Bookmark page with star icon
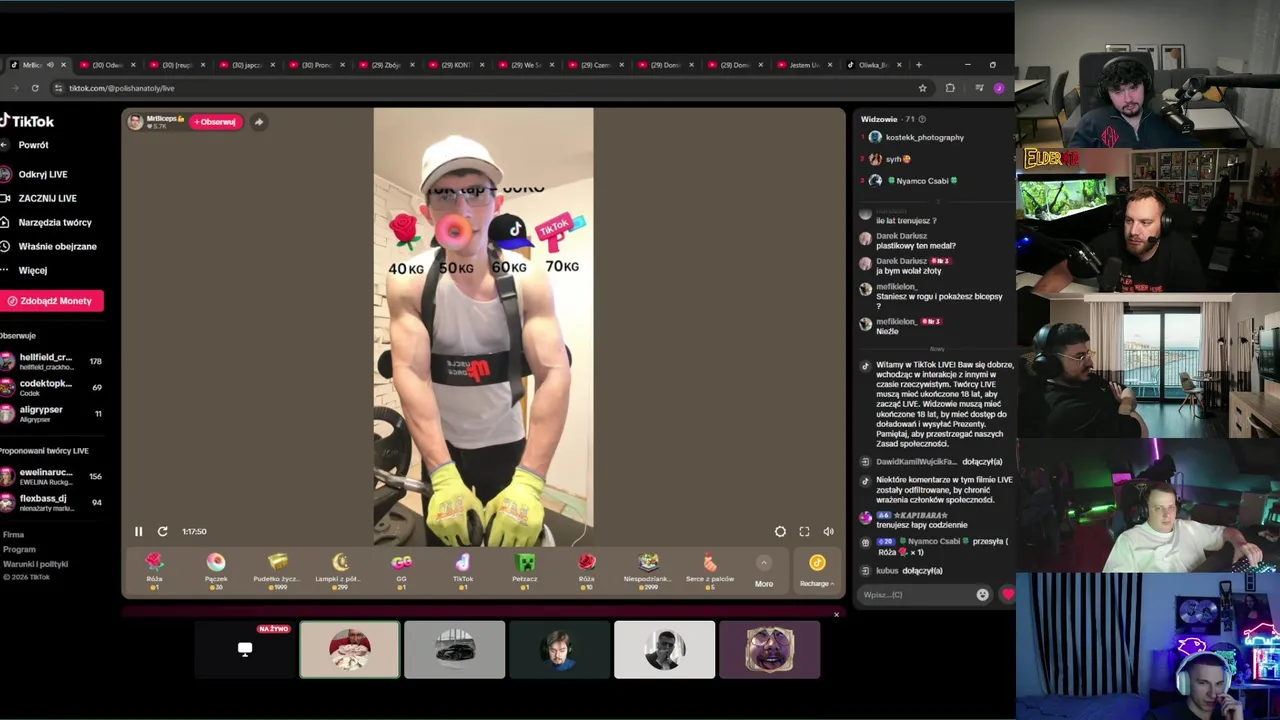Screen dimensions: 1280x720 coord(922,88)
